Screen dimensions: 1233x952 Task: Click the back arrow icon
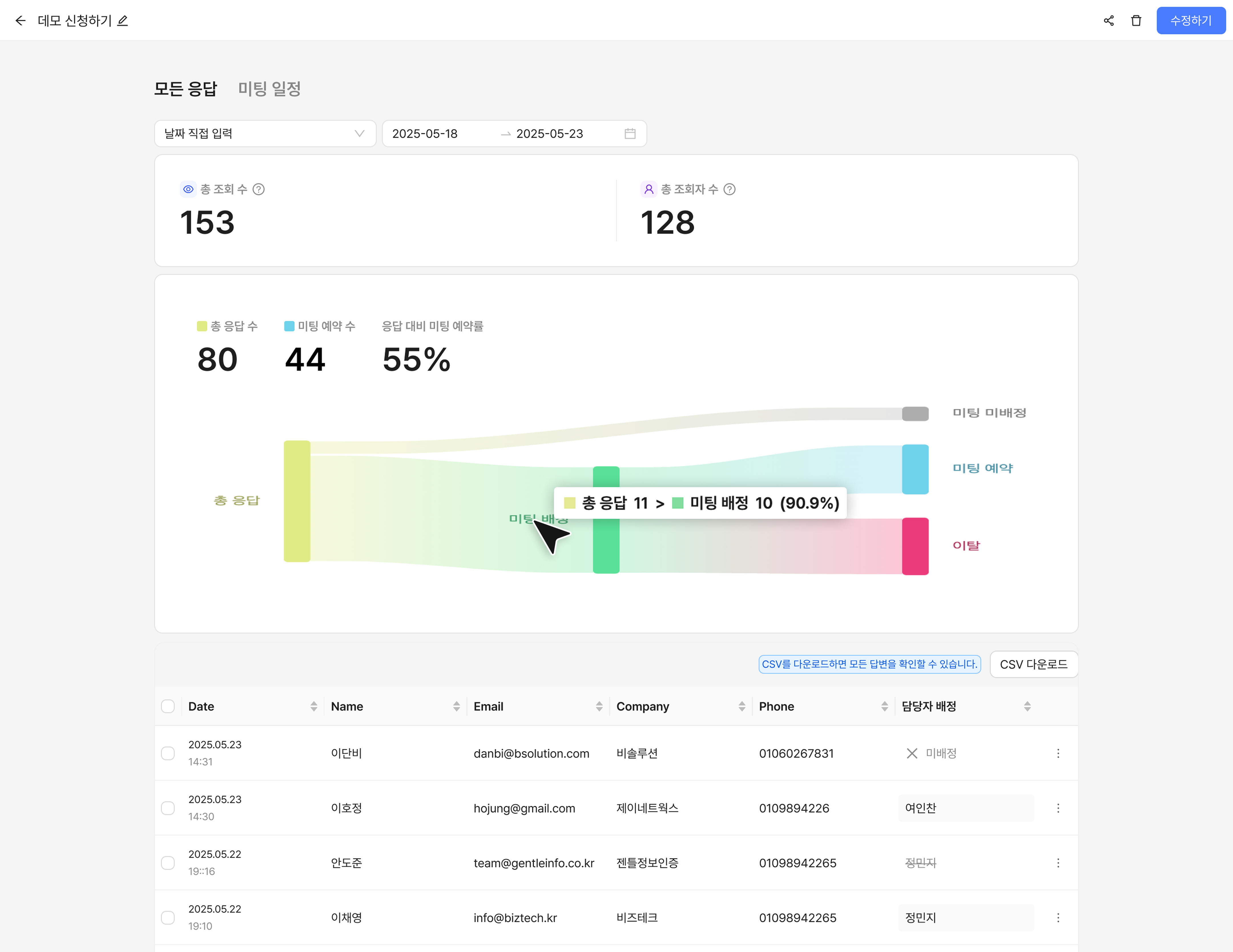coord(20,21)
